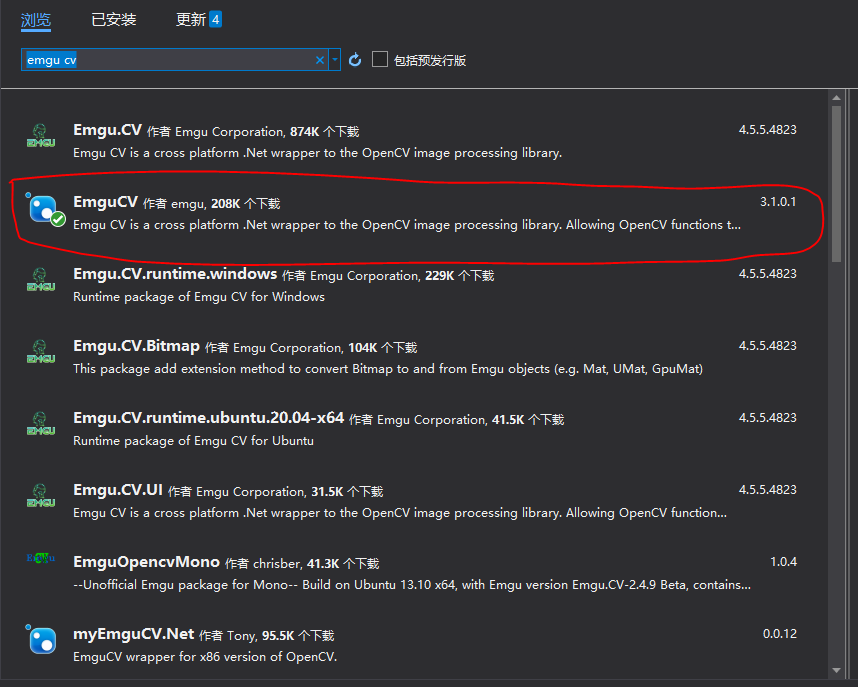Click the vertical scrollbar thumb of results list
Screen dimensions: 858x687
[836, 184]
